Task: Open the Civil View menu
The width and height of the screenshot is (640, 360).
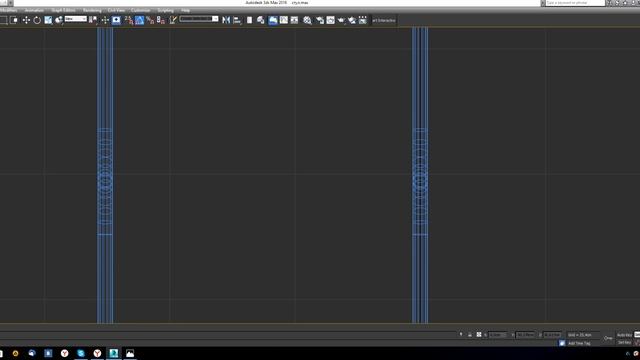Action: [116, 10]
